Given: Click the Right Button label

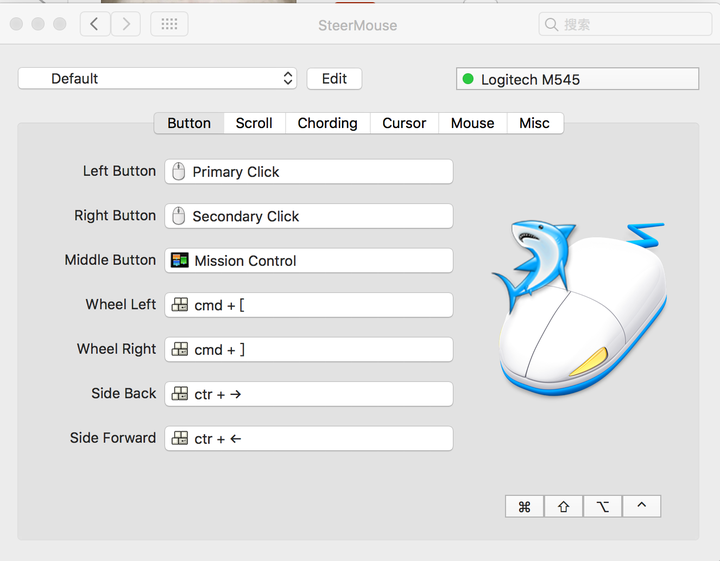Looking at the screenshot, I should point(115,215).
